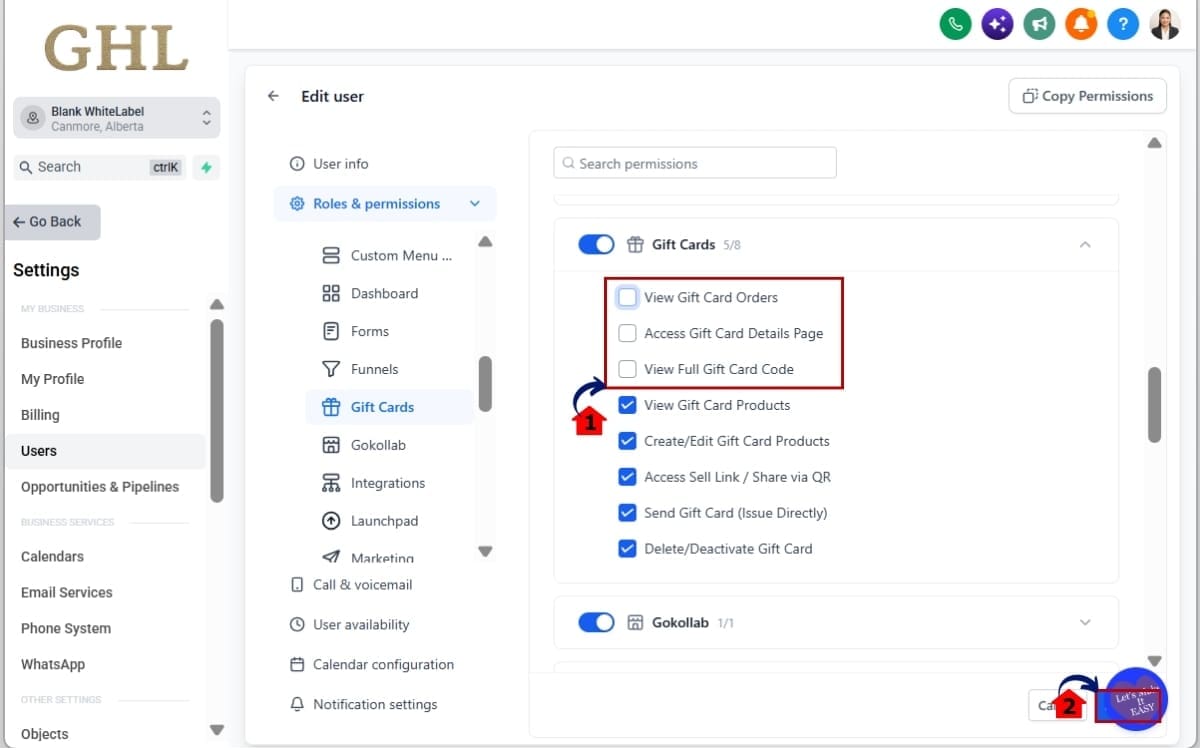Click the Roles & permissions gear icon
The width and height of the screenshot is (1200, 750).
point(297,203)
